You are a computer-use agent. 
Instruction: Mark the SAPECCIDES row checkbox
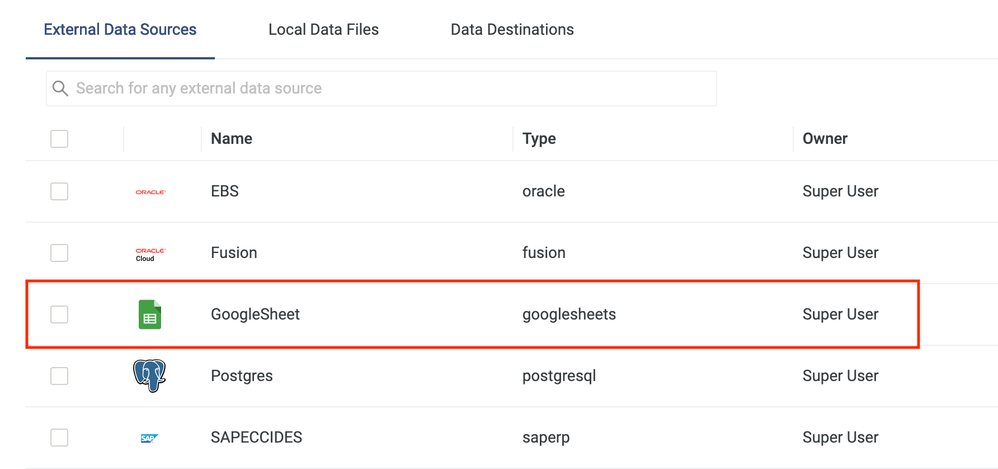point(59,437)
